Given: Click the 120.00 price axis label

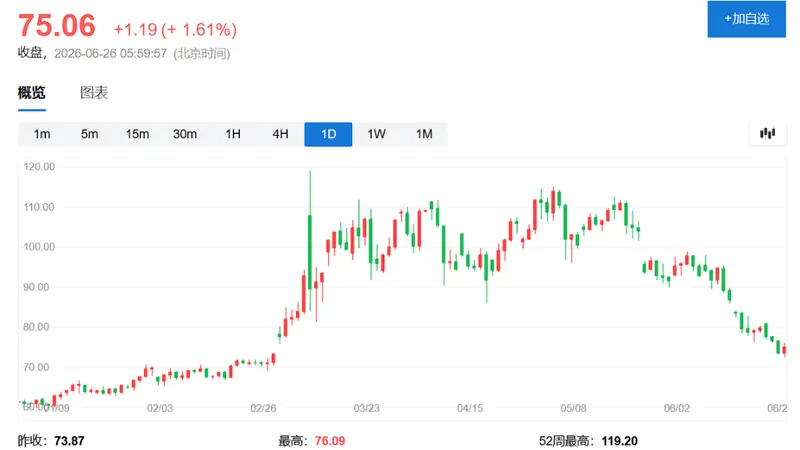Looking at the screenshot, I should [39, 167].
